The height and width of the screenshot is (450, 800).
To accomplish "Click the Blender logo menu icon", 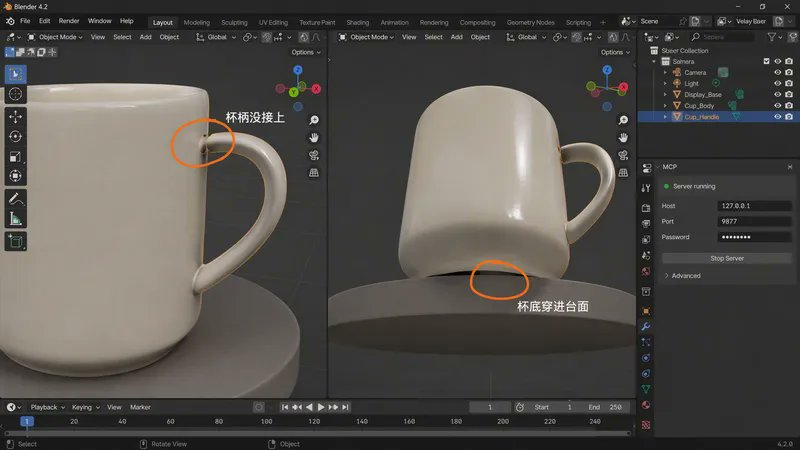I will [10, 21].
